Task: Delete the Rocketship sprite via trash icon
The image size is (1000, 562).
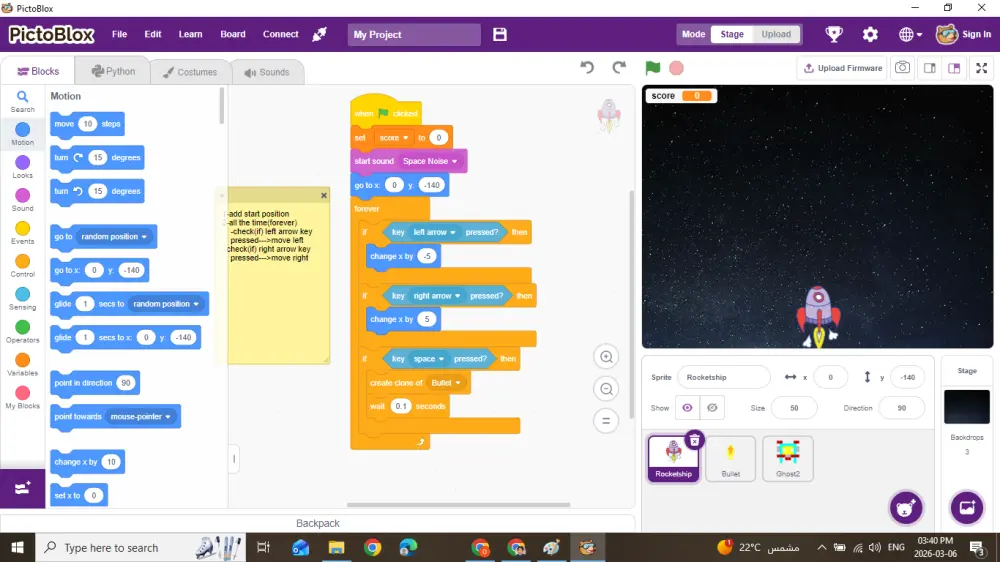Action: (694, 440)
